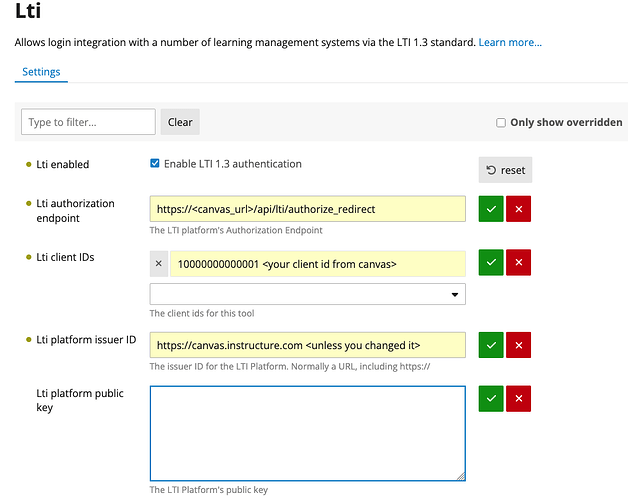Open the Learn more link

click(510, 42)
